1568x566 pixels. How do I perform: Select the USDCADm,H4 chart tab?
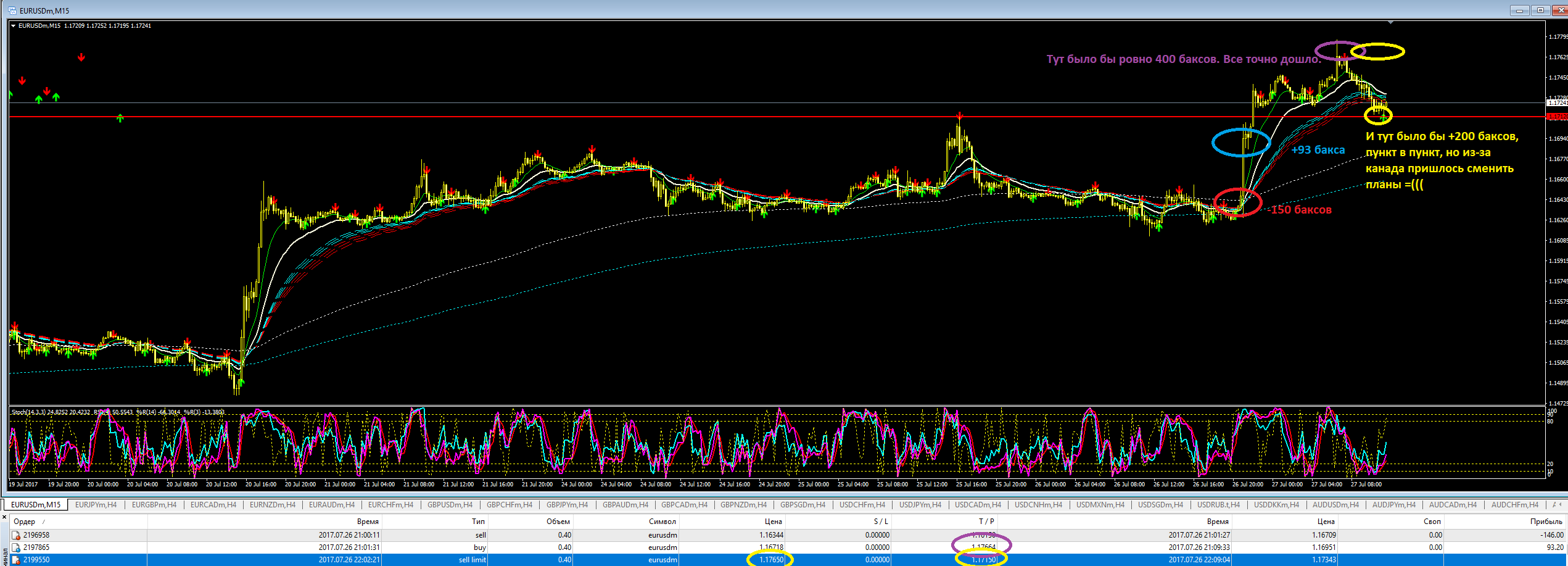[x=978, y=505]
